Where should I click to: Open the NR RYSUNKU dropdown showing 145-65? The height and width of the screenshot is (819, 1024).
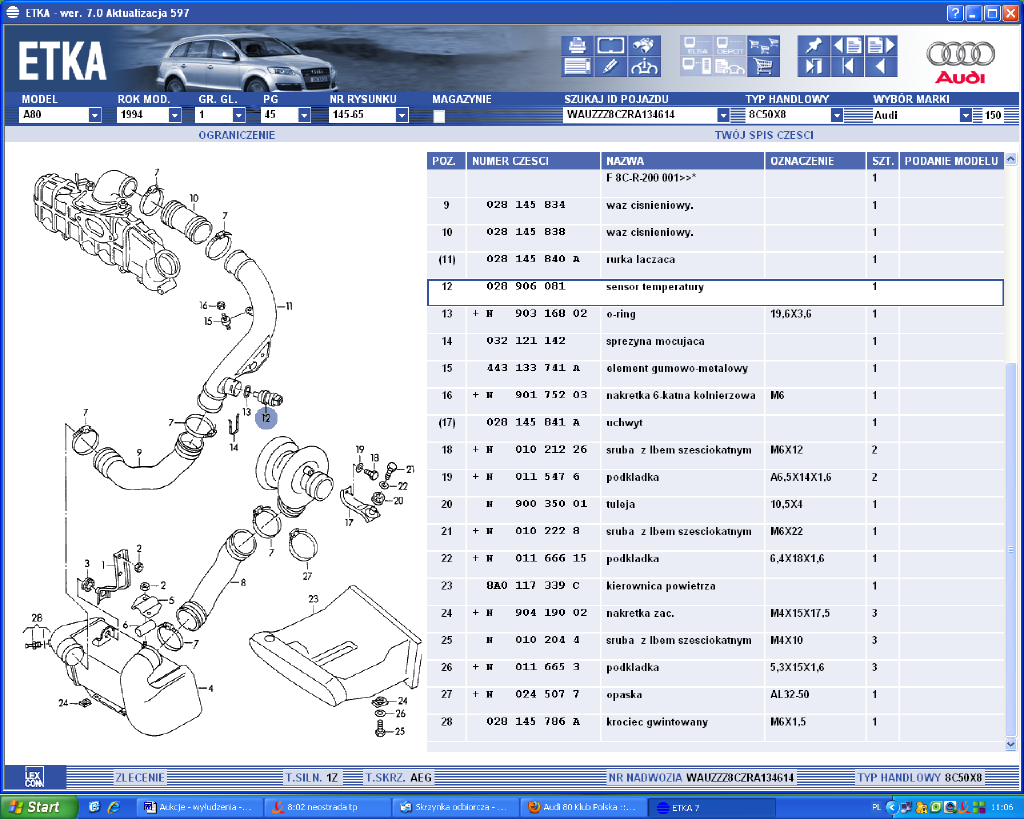click(x=402, y=115)
